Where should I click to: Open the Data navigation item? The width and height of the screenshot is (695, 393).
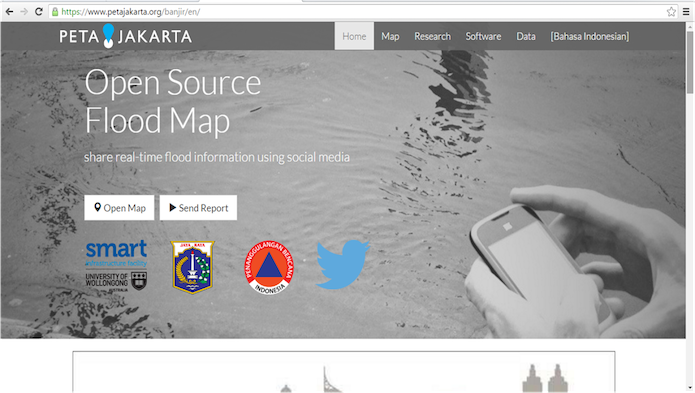526,36
